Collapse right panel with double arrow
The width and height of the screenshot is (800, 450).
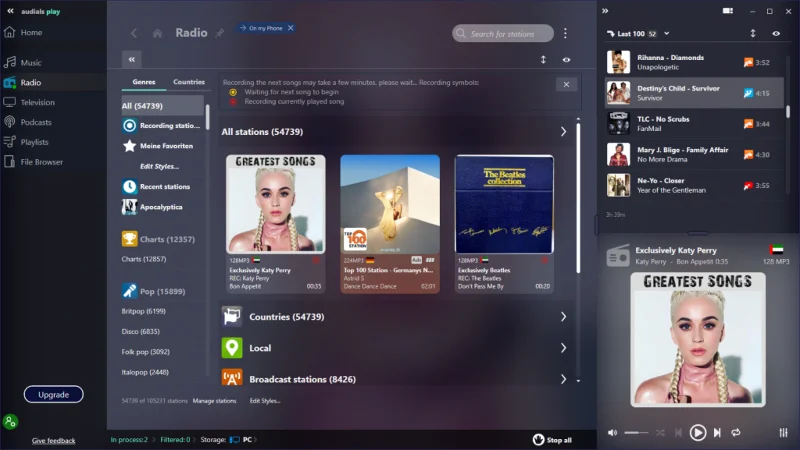(x=605, y=11)
